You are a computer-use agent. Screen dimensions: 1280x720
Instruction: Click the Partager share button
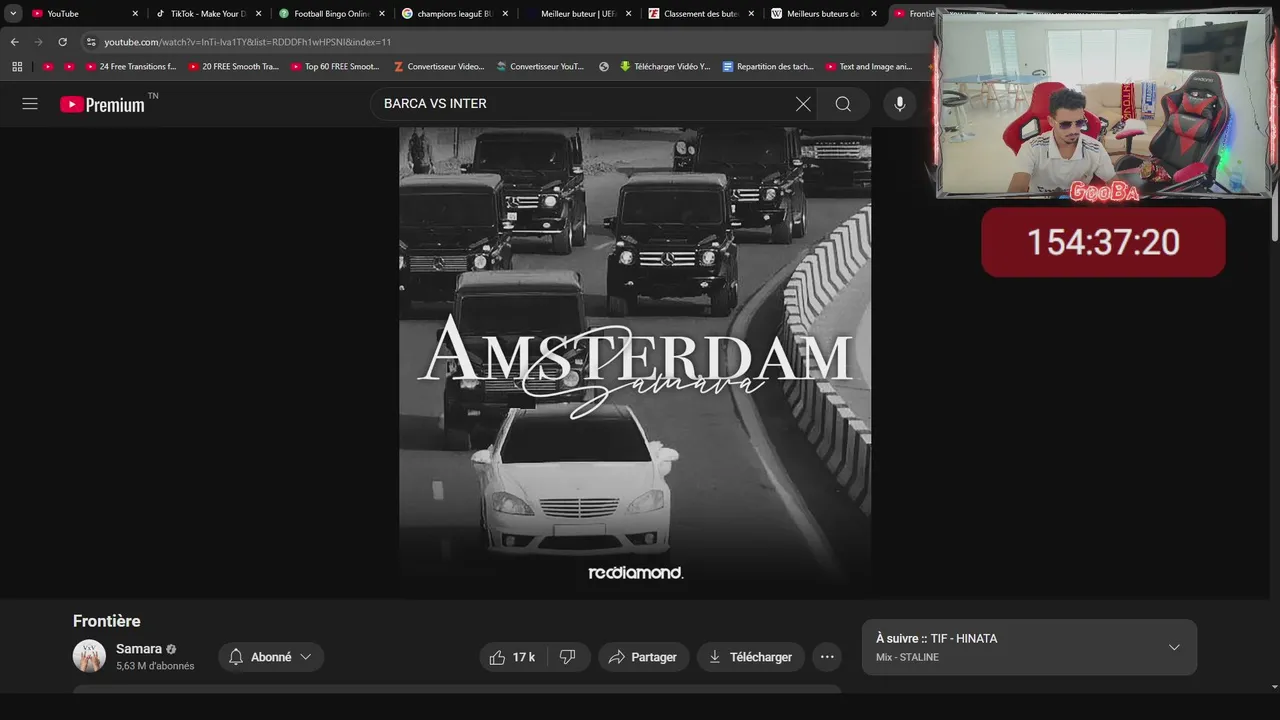(644, 657)
